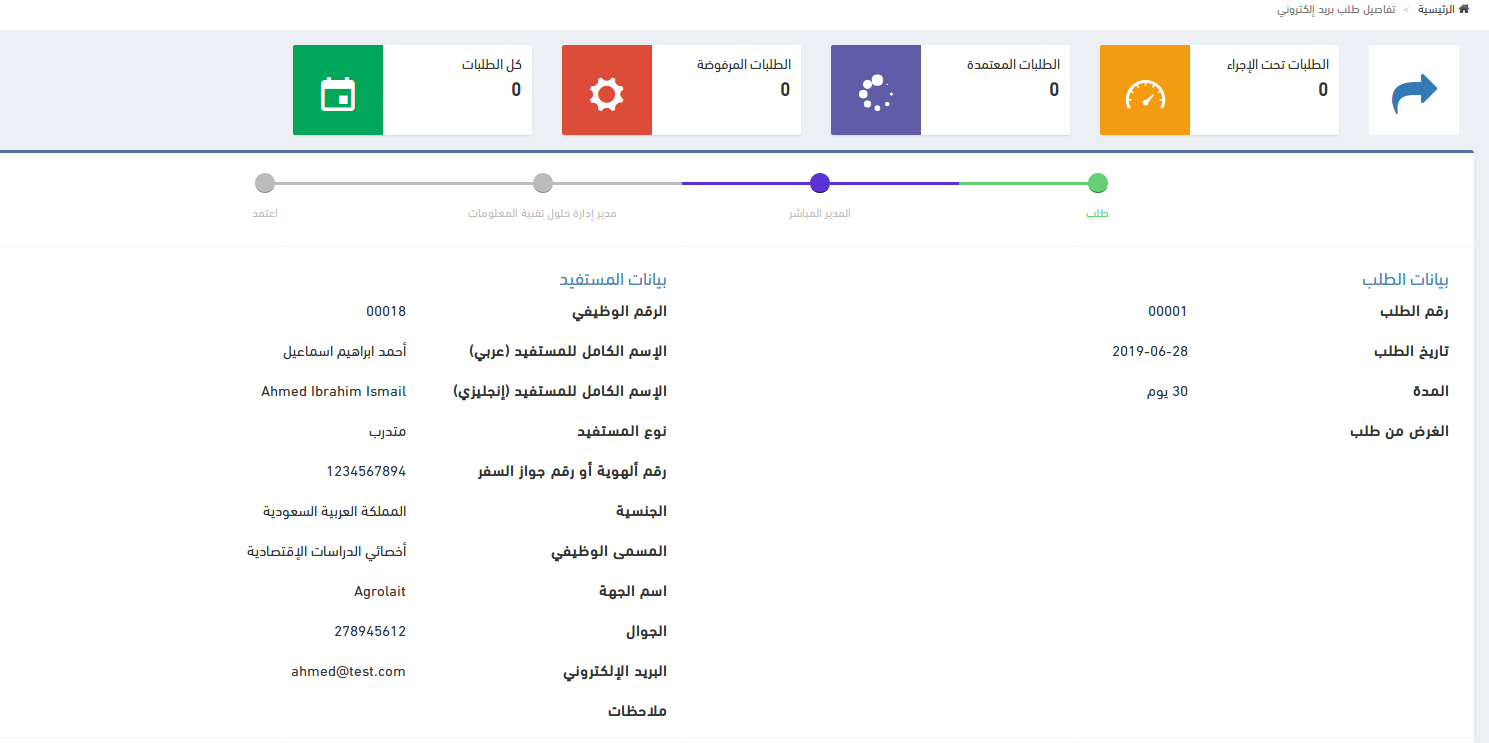Click the green calendar icon
This screenshot has height=743, width=1489.
(x=337, y=91)
